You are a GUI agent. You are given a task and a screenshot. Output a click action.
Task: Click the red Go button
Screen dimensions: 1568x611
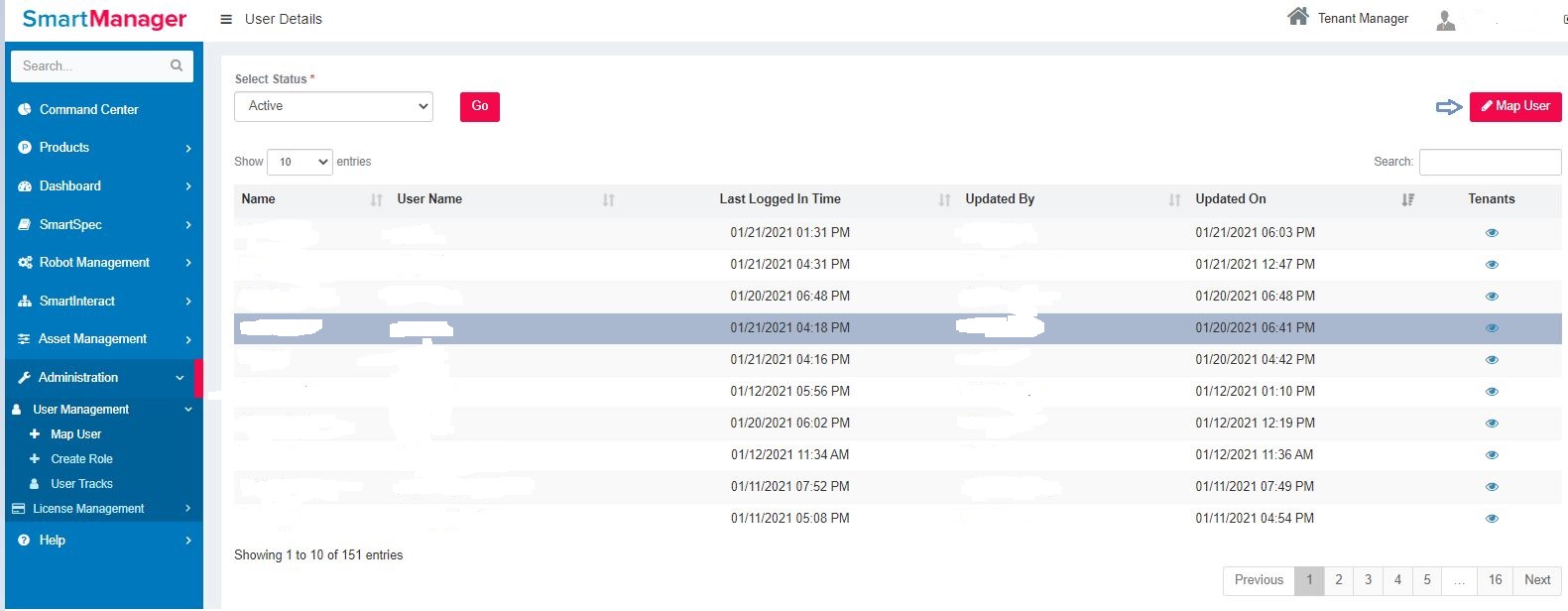click(x=480, y=107)
